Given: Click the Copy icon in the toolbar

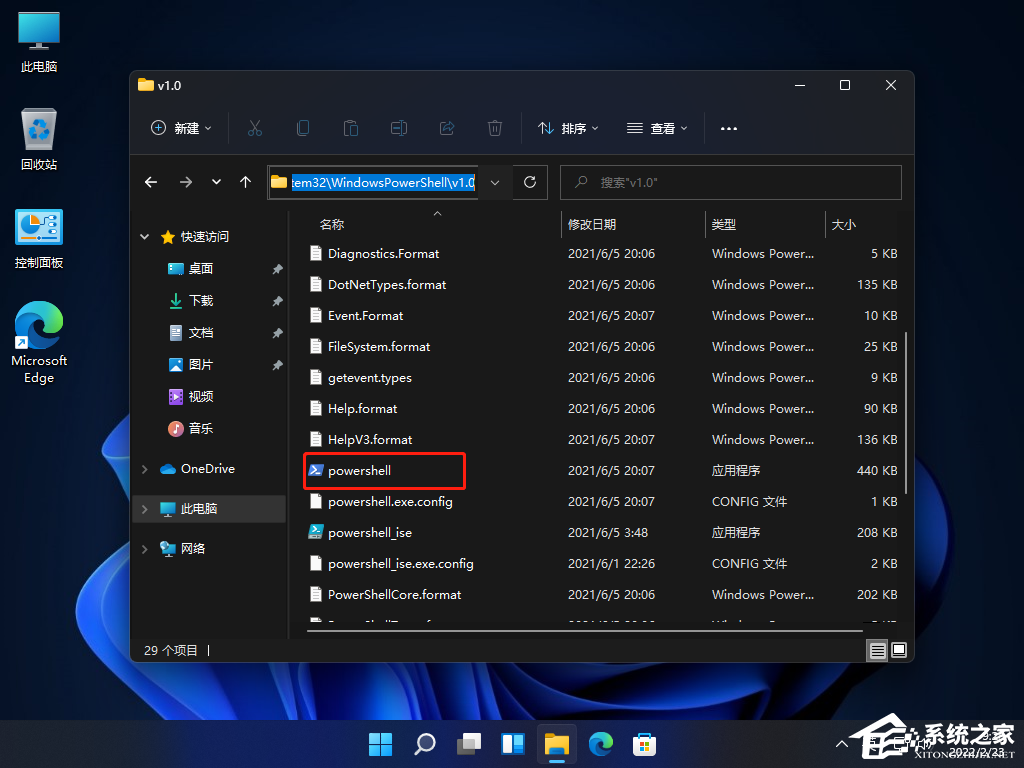Looking at the screenshot, I should coord(303,128).
